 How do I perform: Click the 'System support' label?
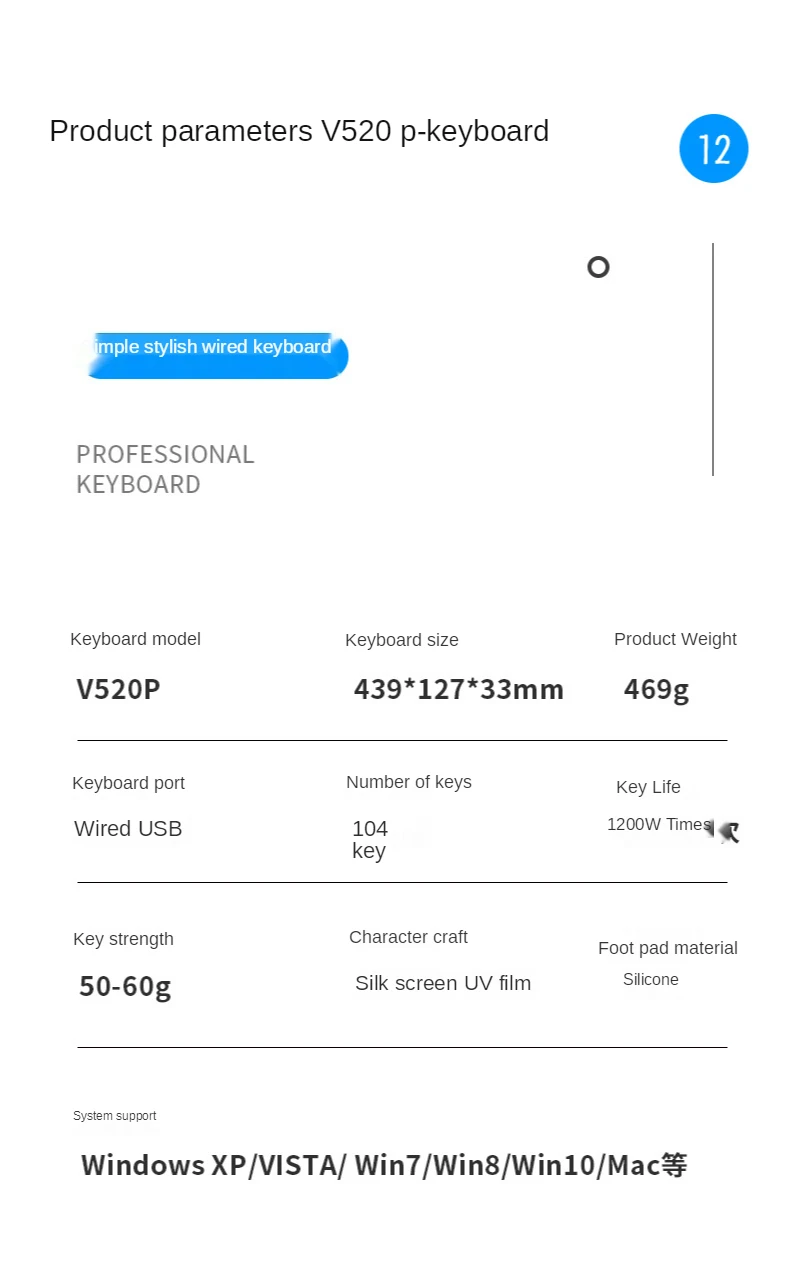[x=115, y=1116]
